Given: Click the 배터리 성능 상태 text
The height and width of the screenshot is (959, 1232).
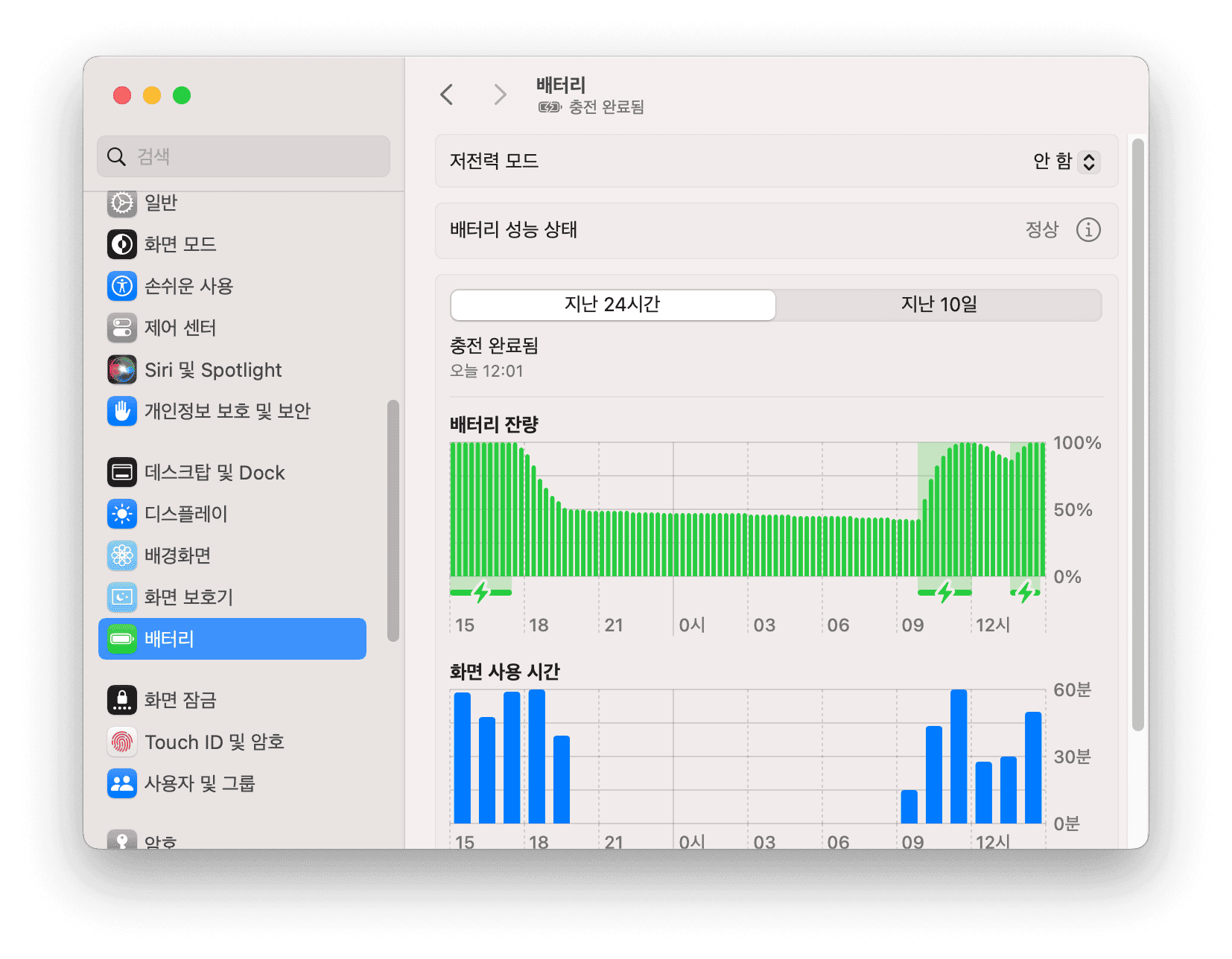Looking at the screenshot, I should click(x=513, y=230).
